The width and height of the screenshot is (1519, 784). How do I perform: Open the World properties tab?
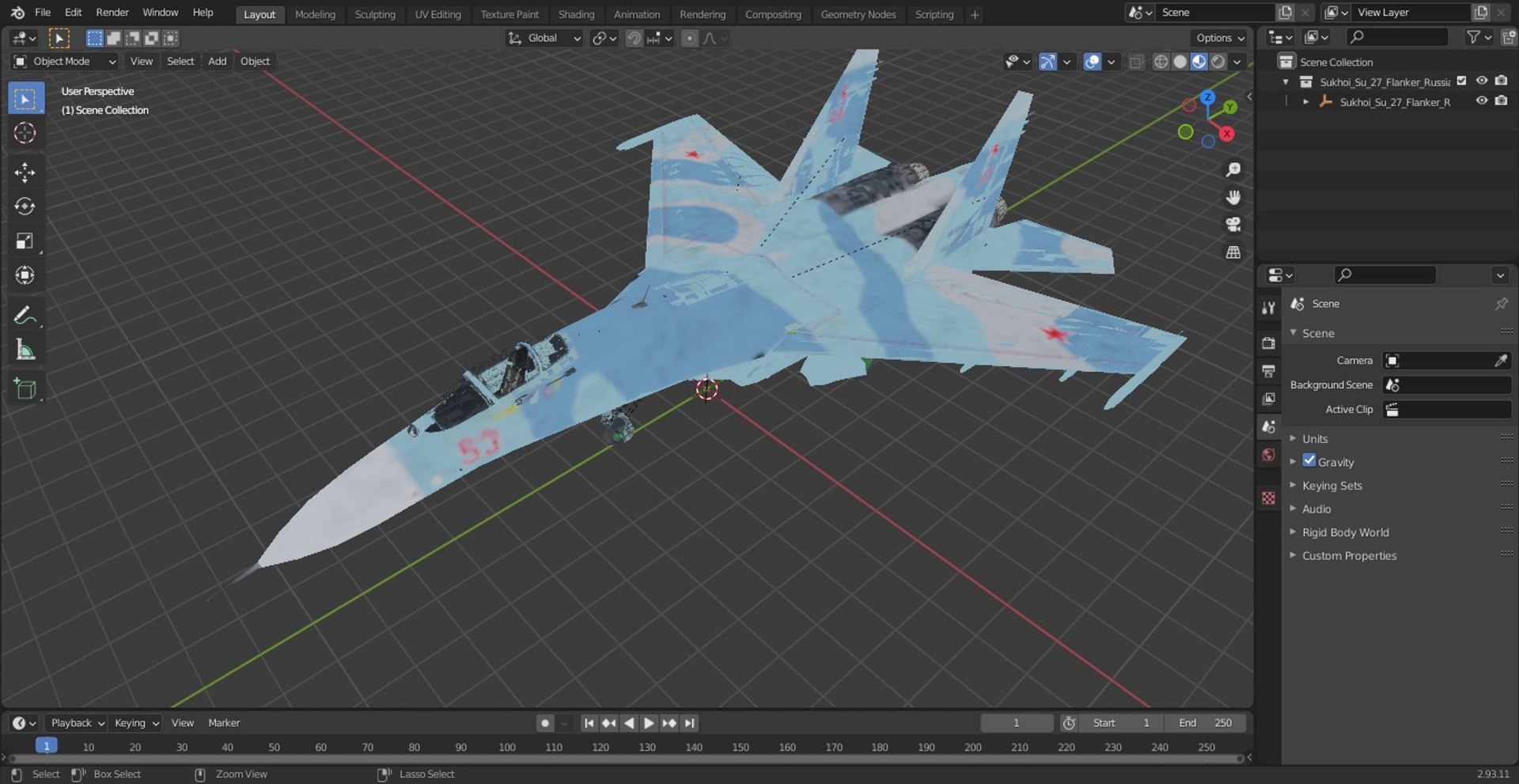1268,455
